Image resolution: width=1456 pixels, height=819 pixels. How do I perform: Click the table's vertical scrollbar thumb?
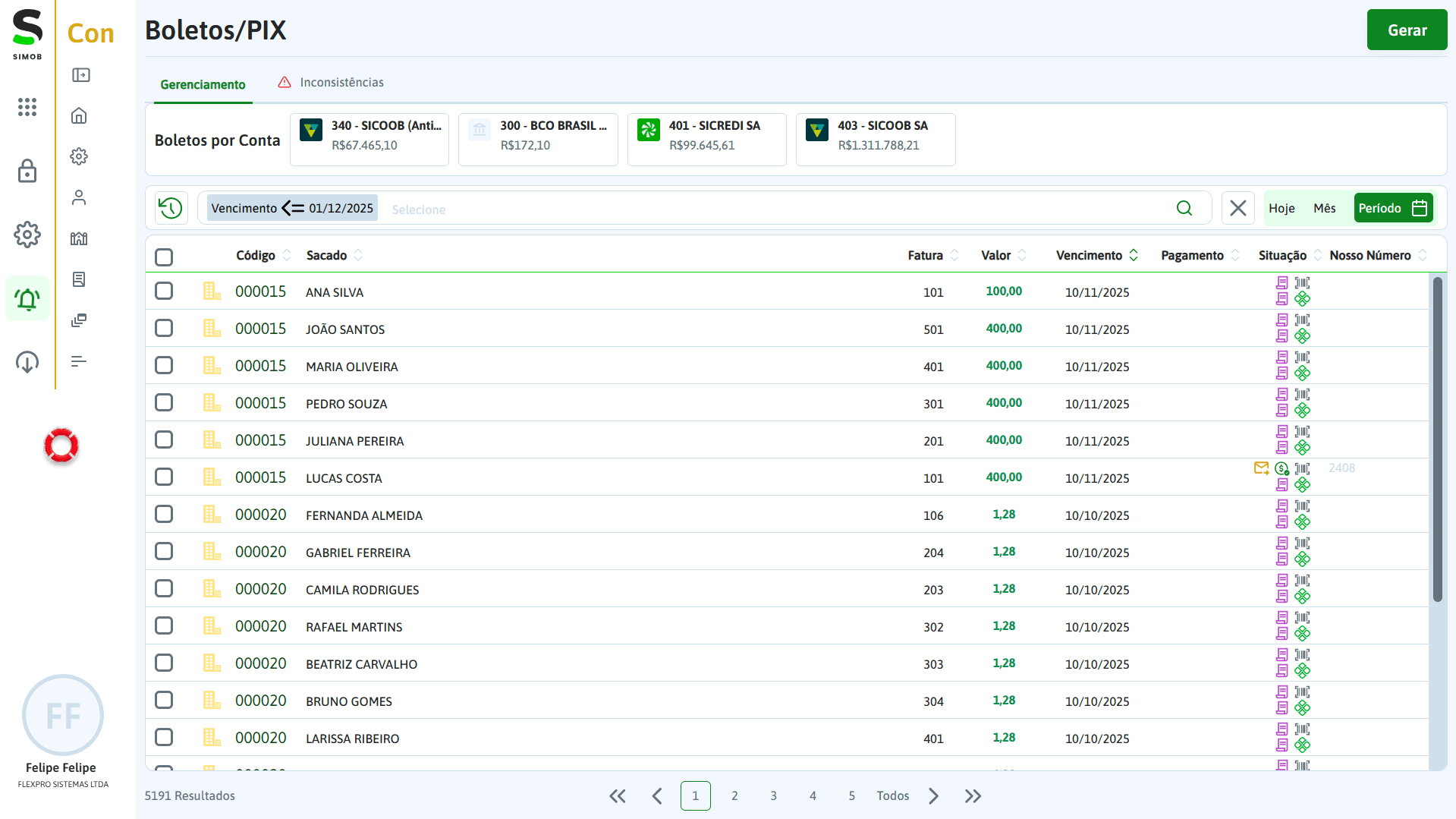[1436, 440]
